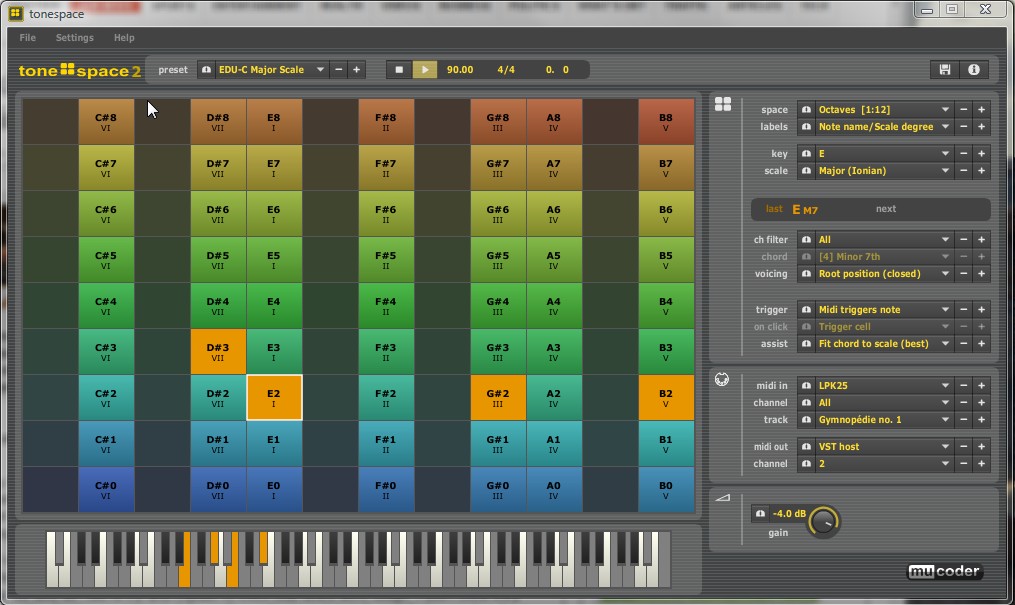This screenshot has height=605, width=1015.
Task: Select next preset with plus button
Action: [356, 69]
